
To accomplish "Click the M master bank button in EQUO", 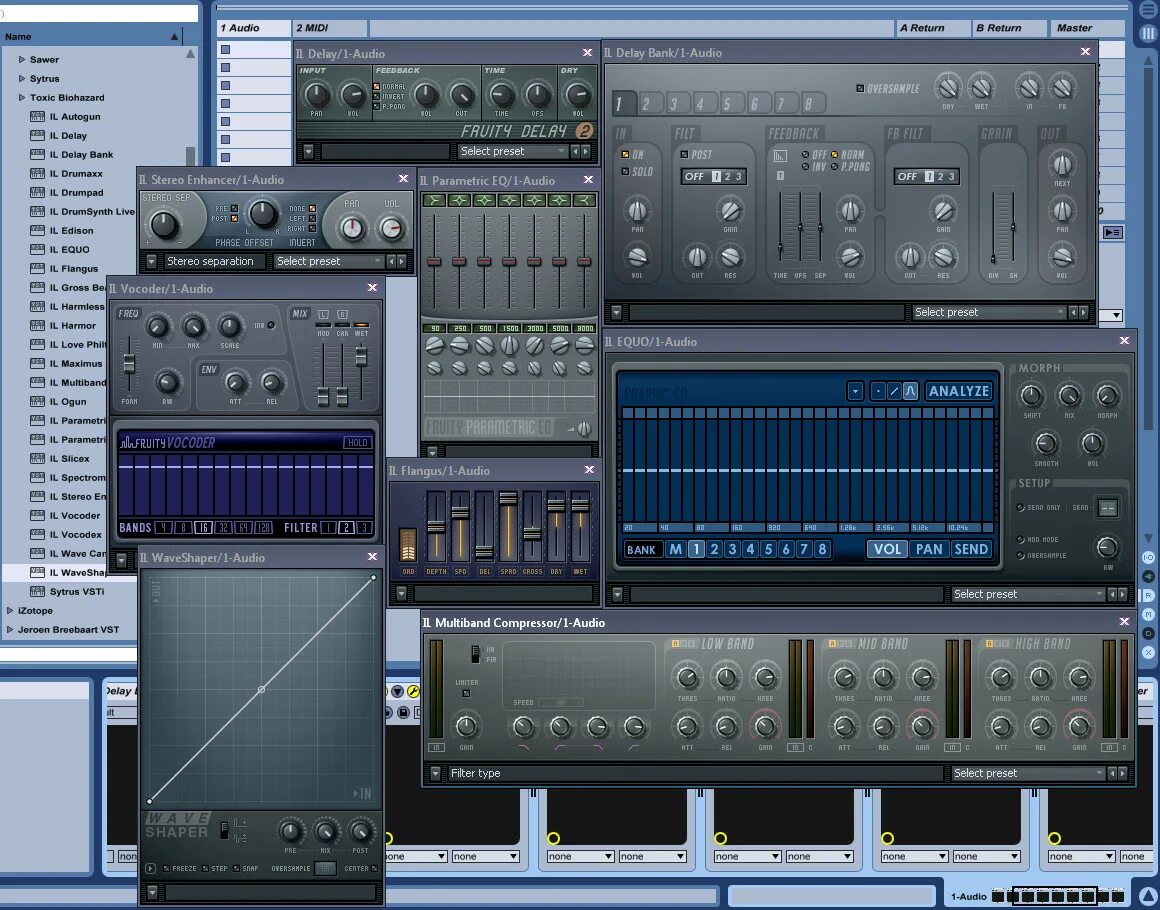I will 675,549.
